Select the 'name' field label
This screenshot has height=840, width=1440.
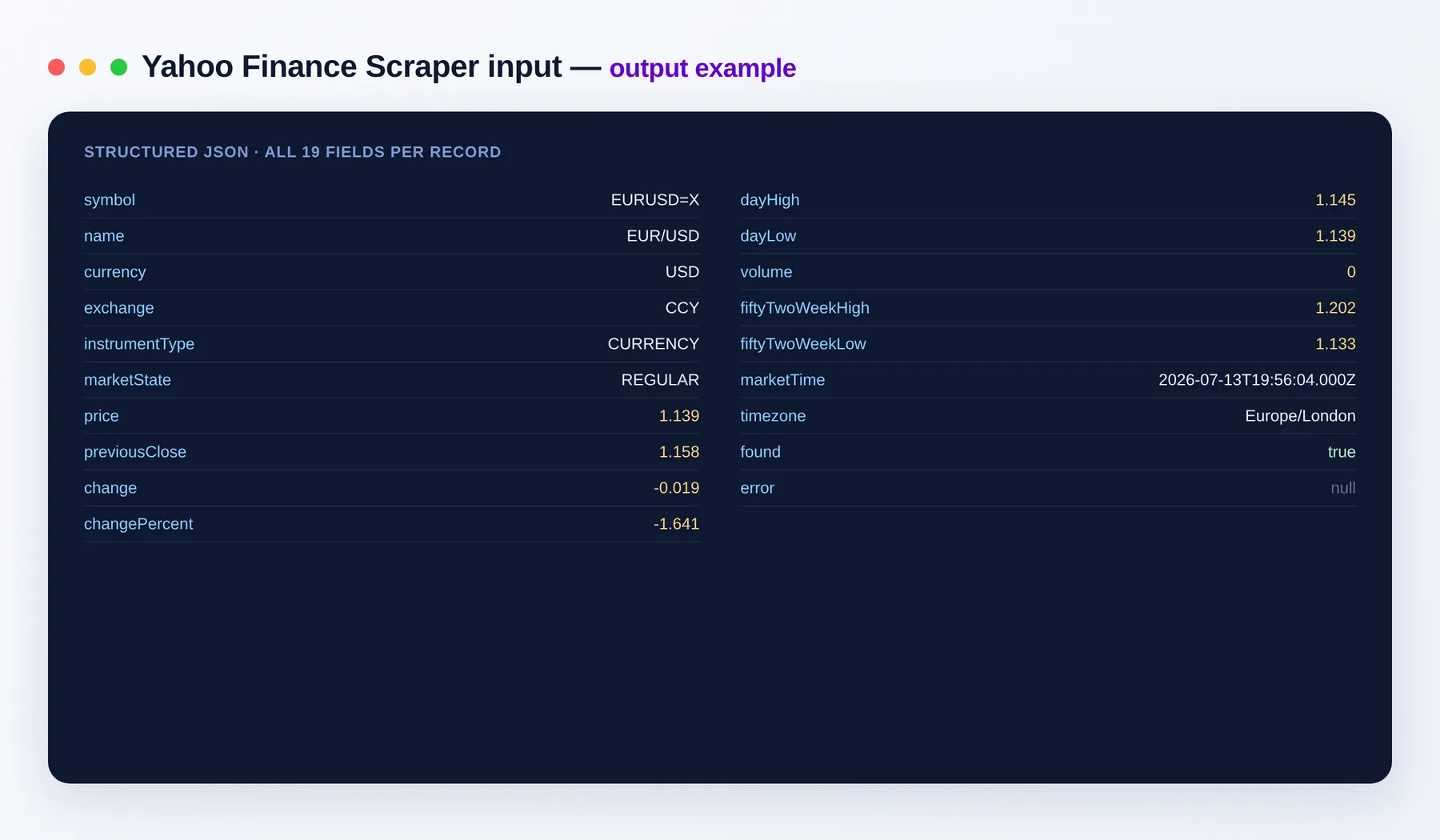pyautogui.click(x=104, y=236)
